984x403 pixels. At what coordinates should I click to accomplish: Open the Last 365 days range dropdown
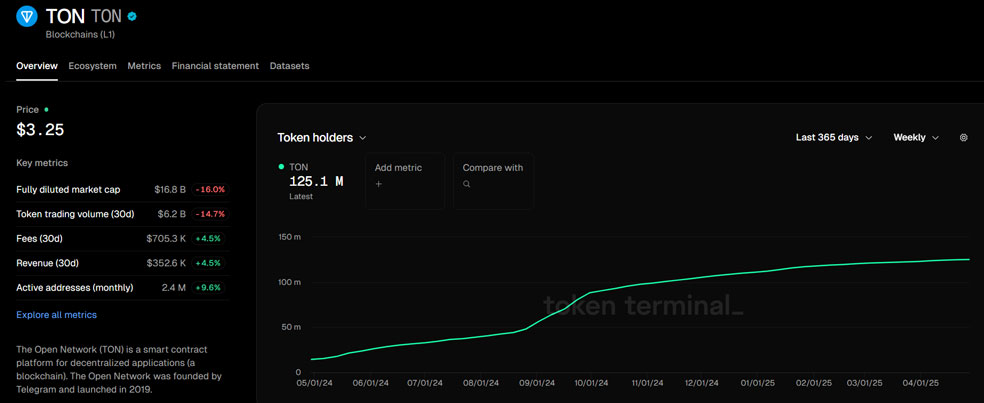[x=834, y=137]
